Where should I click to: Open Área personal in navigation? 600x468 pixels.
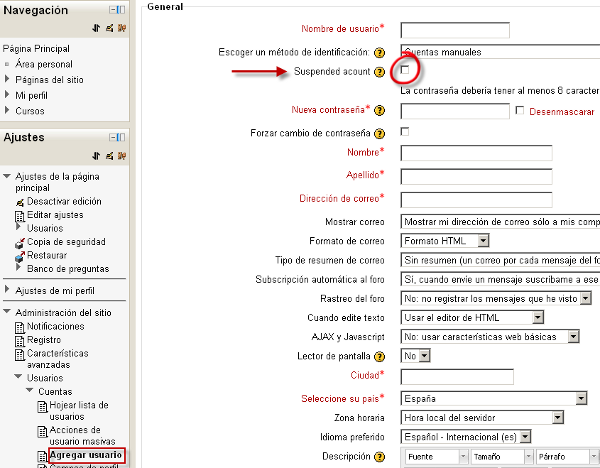click(43, 63)
